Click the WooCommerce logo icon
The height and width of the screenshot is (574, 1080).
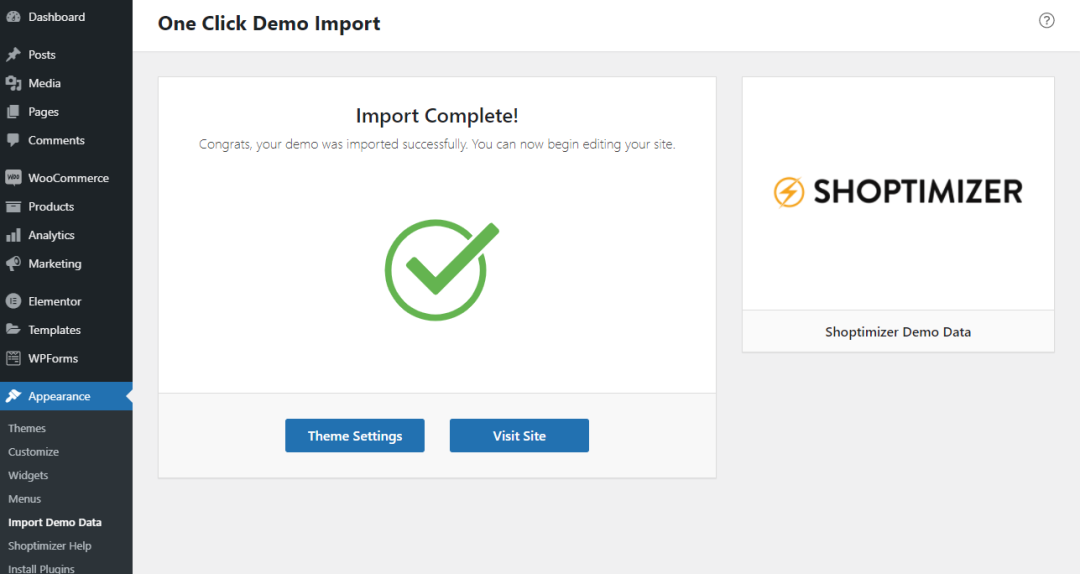13,178
